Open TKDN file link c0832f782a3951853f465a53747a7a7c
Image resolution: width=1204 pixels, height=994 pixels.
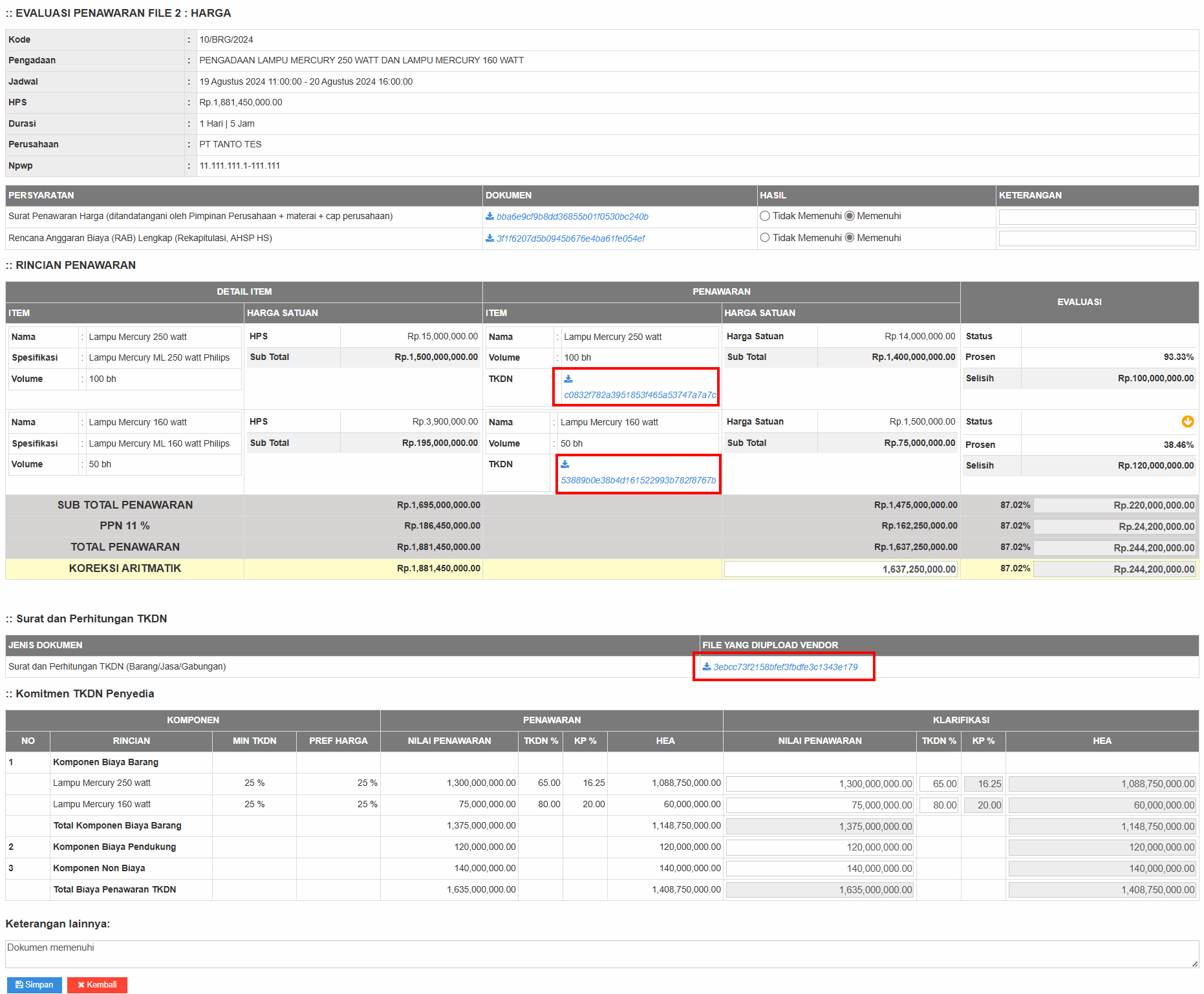(x=640, y=395)
